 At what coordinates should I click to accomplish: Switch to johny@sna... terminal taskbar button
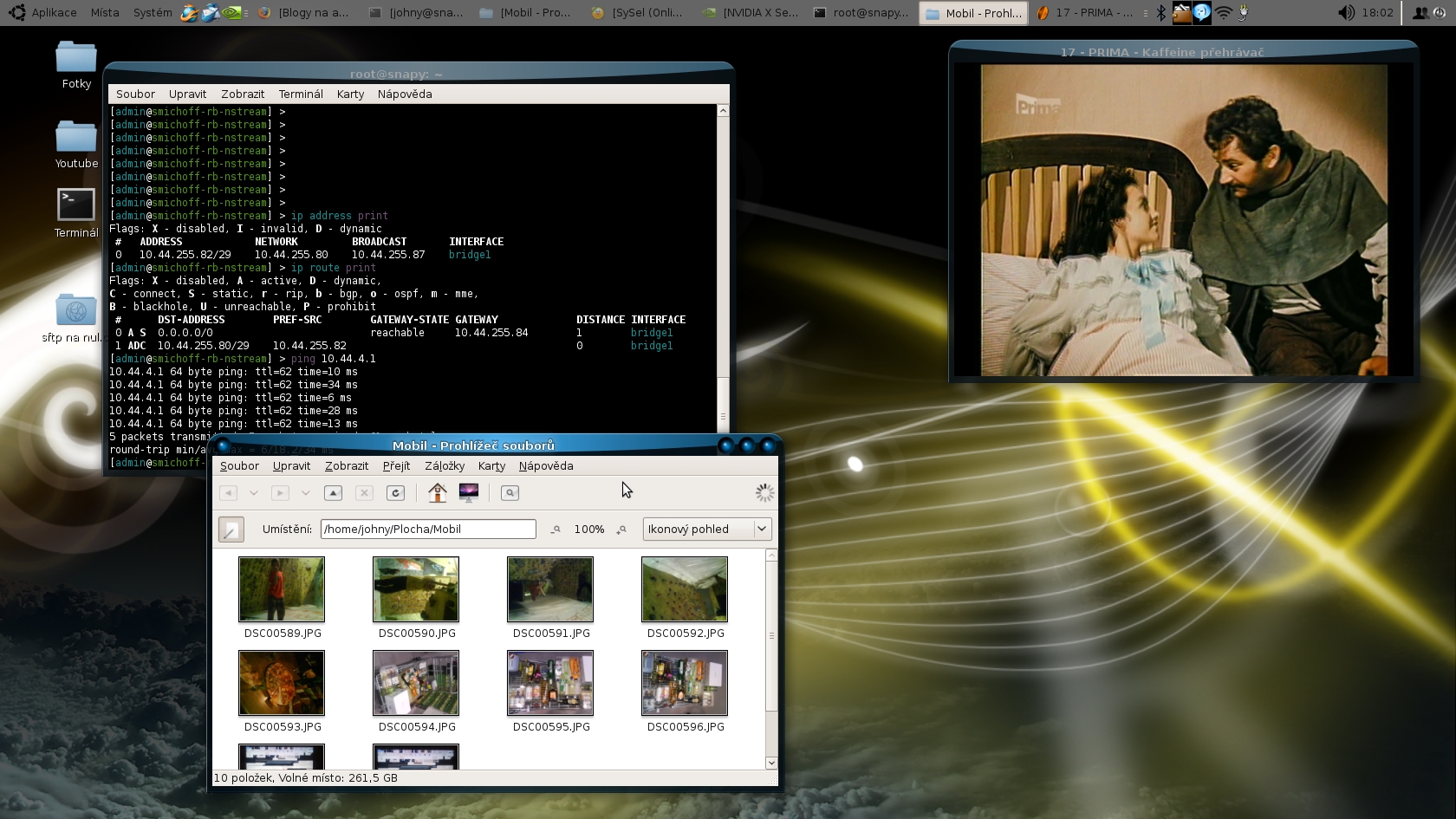tap(416, 13)
